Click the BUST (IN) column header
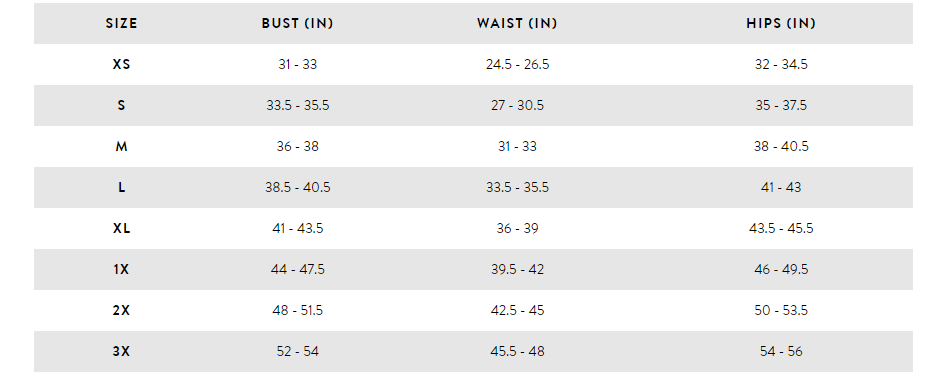 [x=297, y=24]
